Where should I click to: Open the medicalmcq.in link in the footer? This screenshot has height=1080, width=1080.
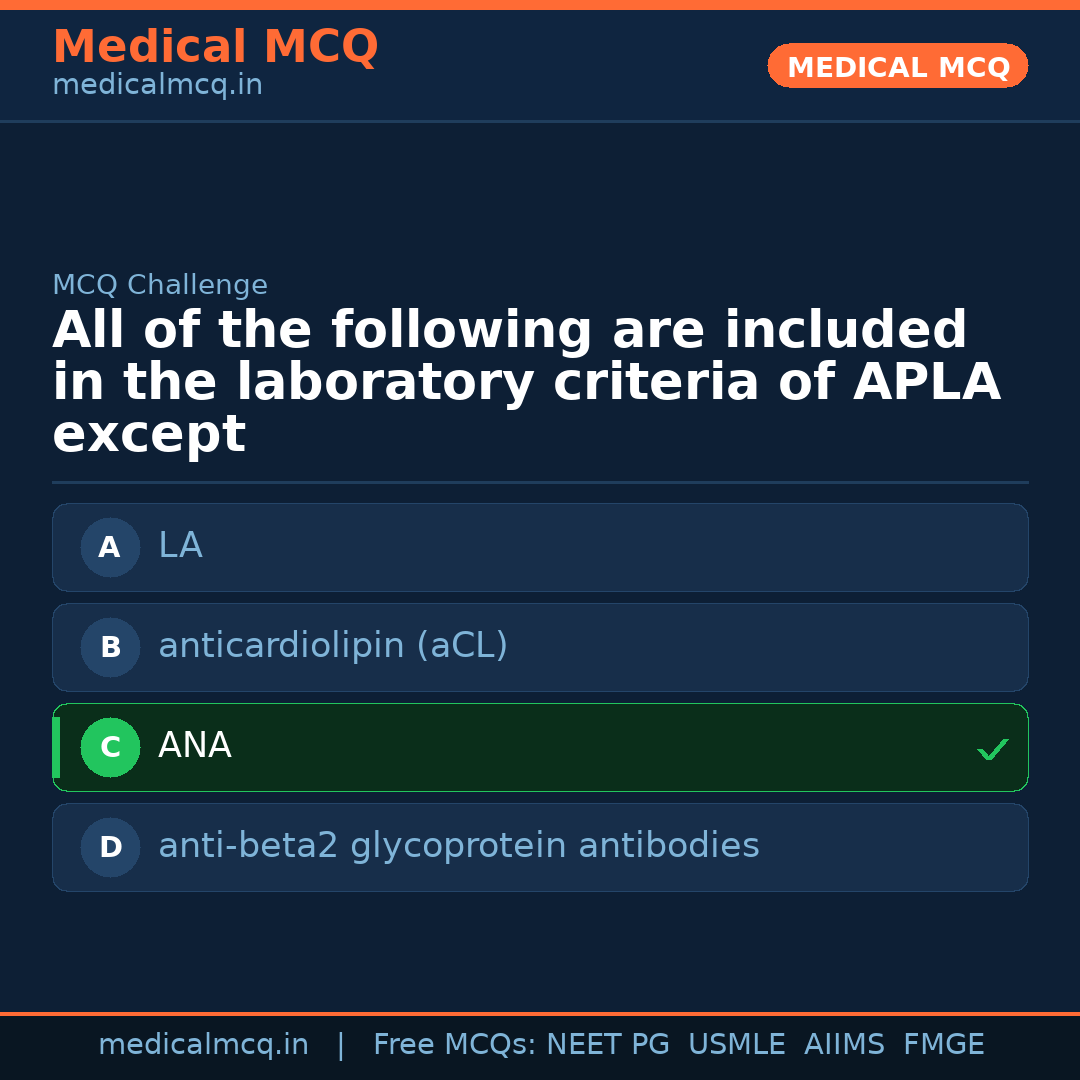point(203,1045)
